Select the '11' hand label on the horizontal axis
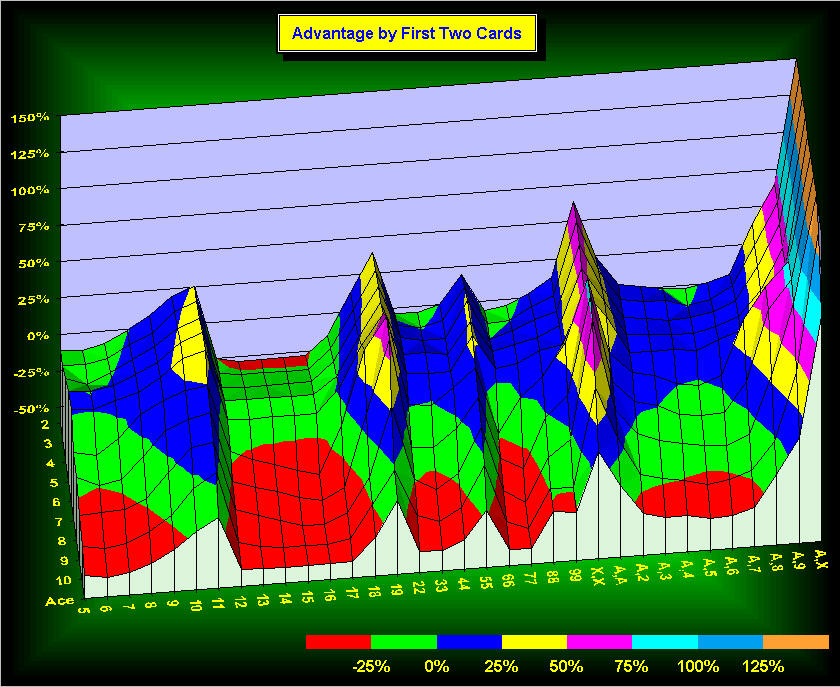840x687 pixels. click(x=218, y=603)
